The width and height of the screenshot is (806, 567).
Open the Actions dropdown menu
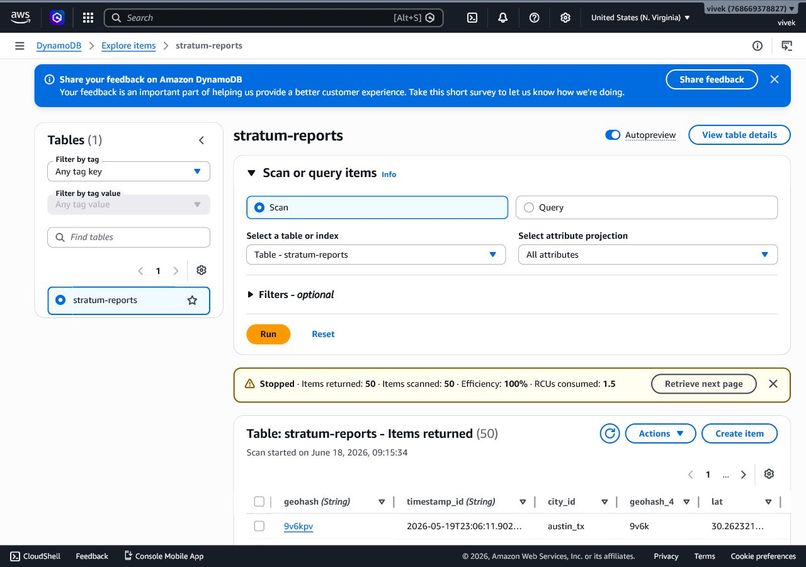click(661, 433)
